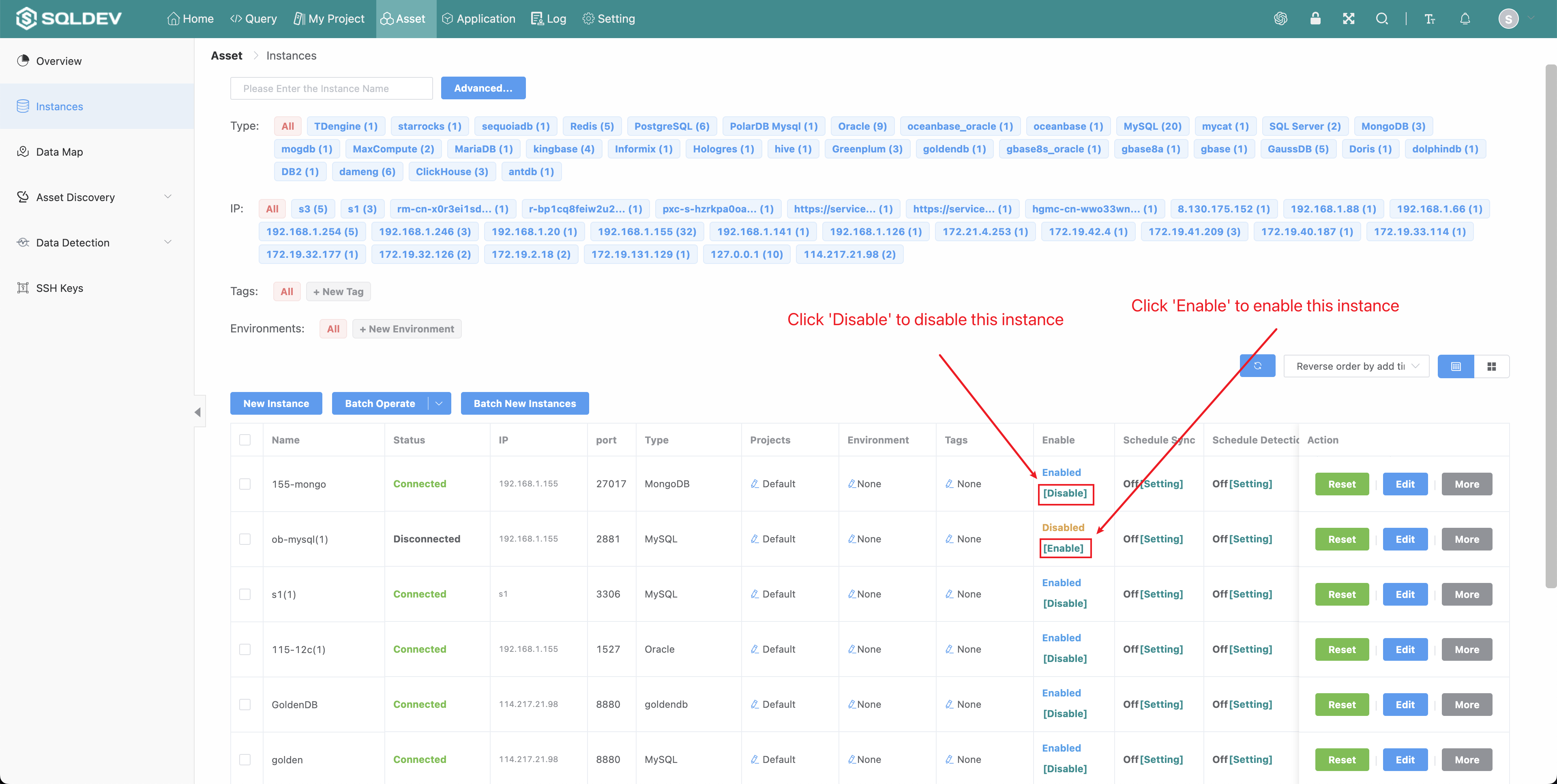Open More actions for ob-mysql(1)
The height and width of the screenshot is (784, 1557).
click(x=1466, y=539)
